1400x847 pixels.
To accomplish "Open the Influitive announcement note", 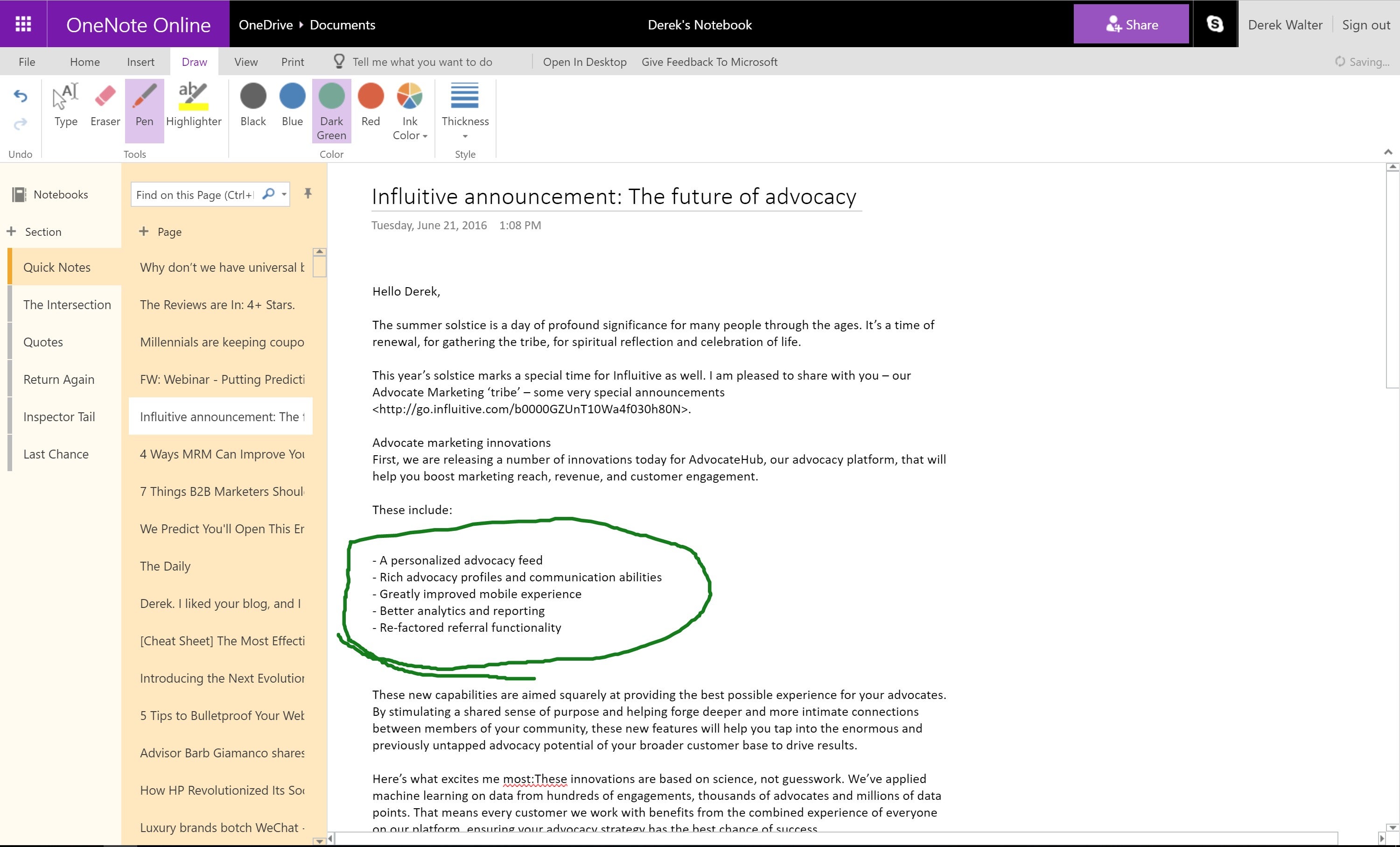I will [221, 416].
